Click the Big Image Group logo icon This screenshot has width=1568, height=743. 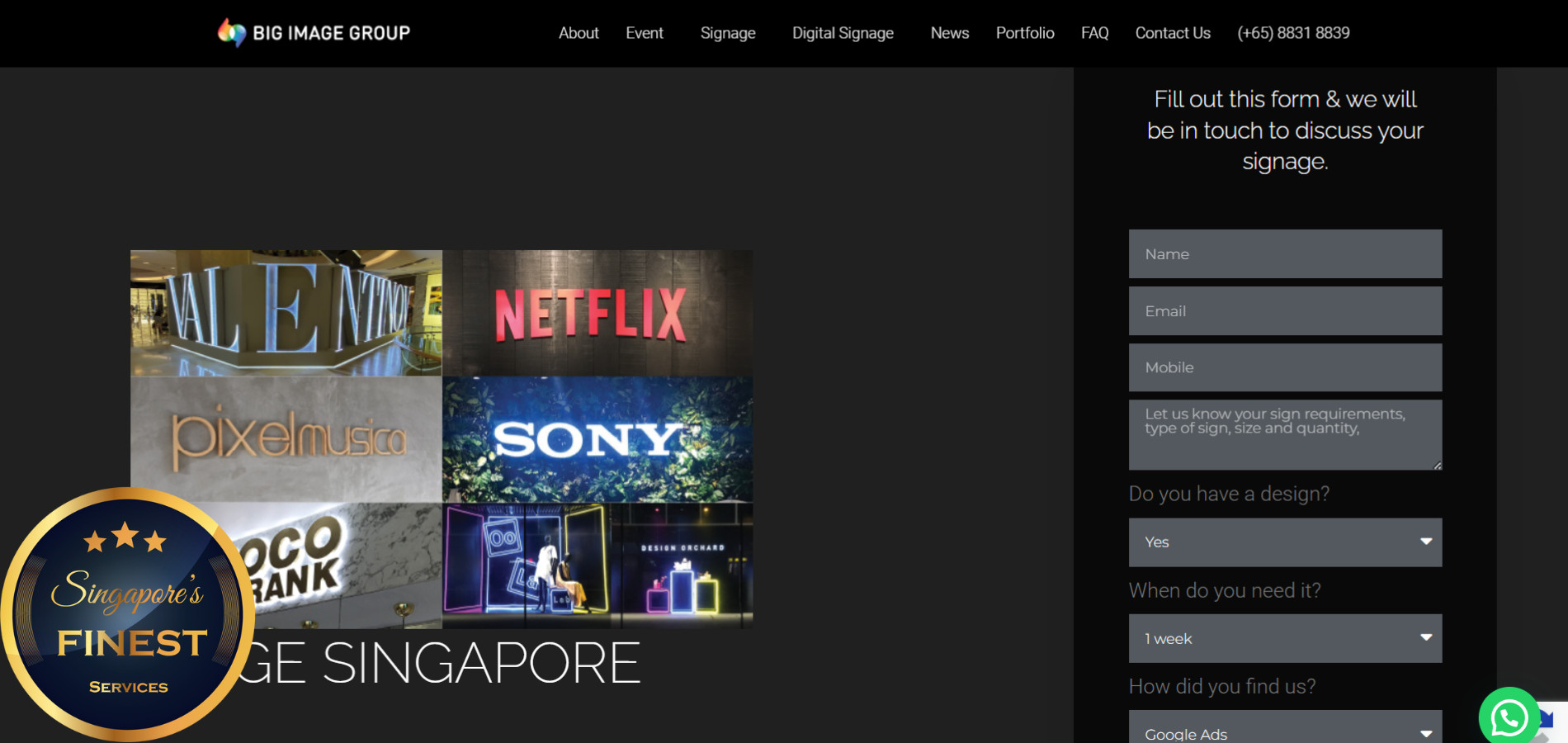pyautogui.click(x=231, y=33)
